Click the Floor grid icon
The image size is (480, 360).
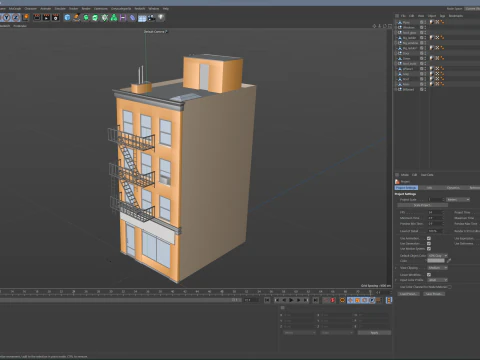(x=142, y=18)
